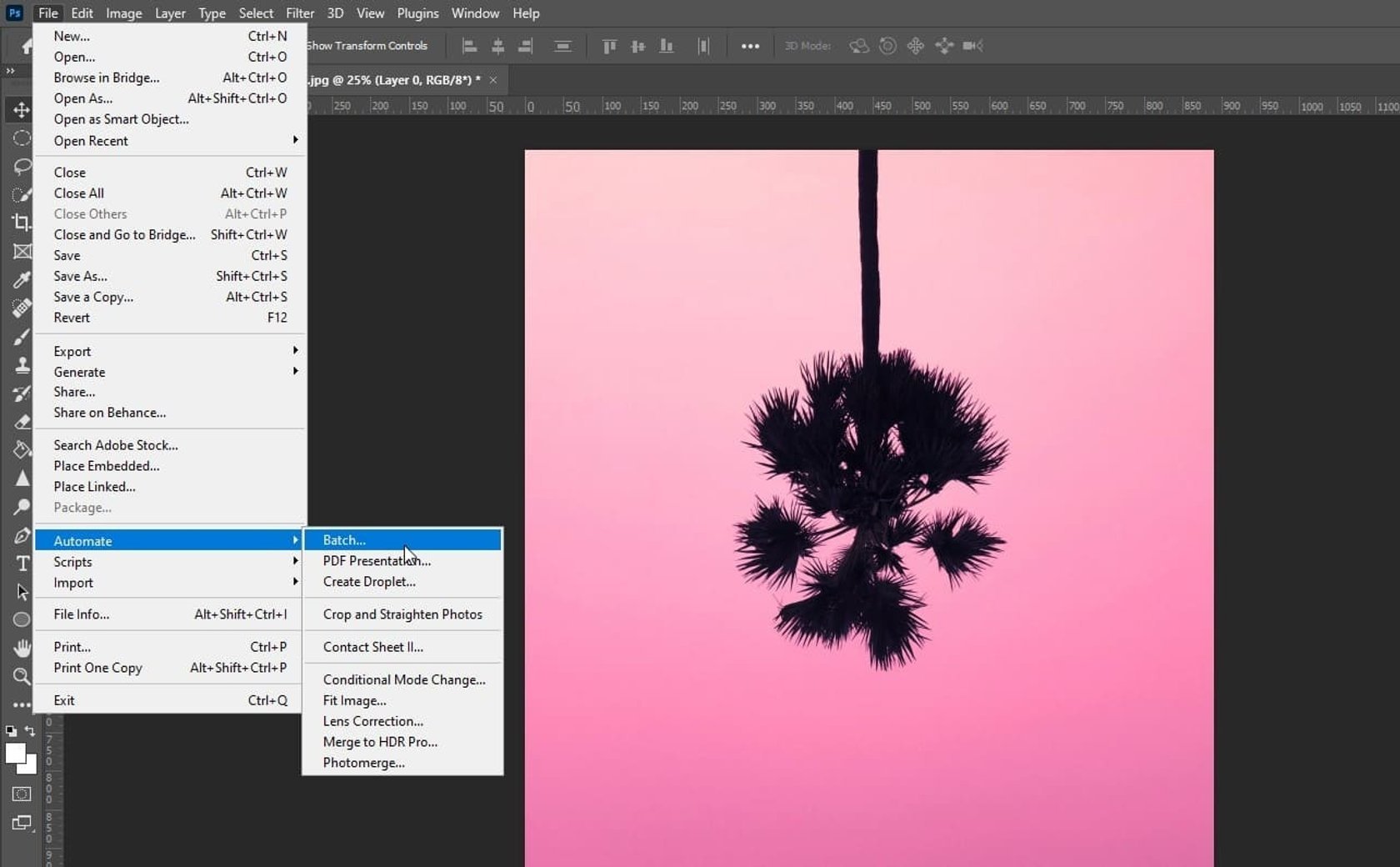
Task: Click the align right edges icon
Action: point(525,46)
